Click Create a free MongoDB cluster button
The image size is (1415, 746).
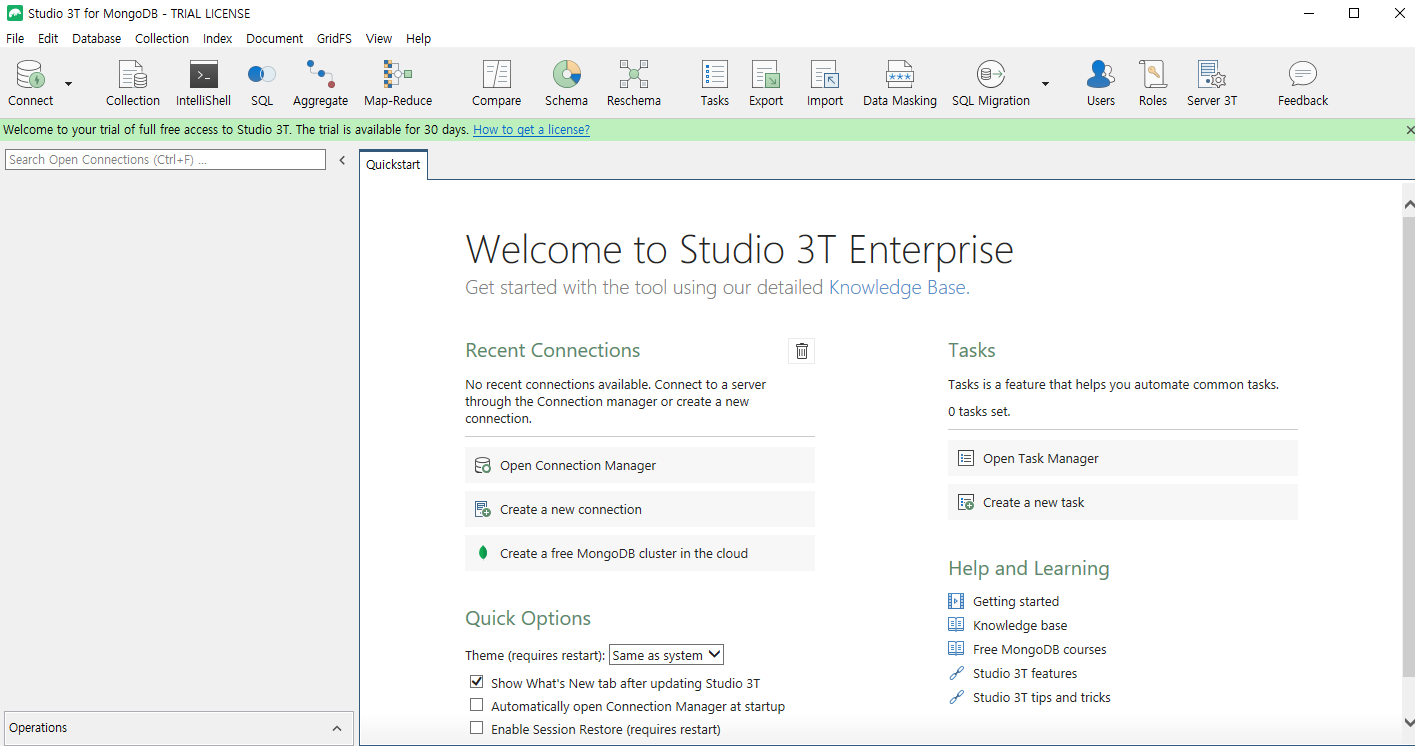pyautogui.click(x=640, y=553)
